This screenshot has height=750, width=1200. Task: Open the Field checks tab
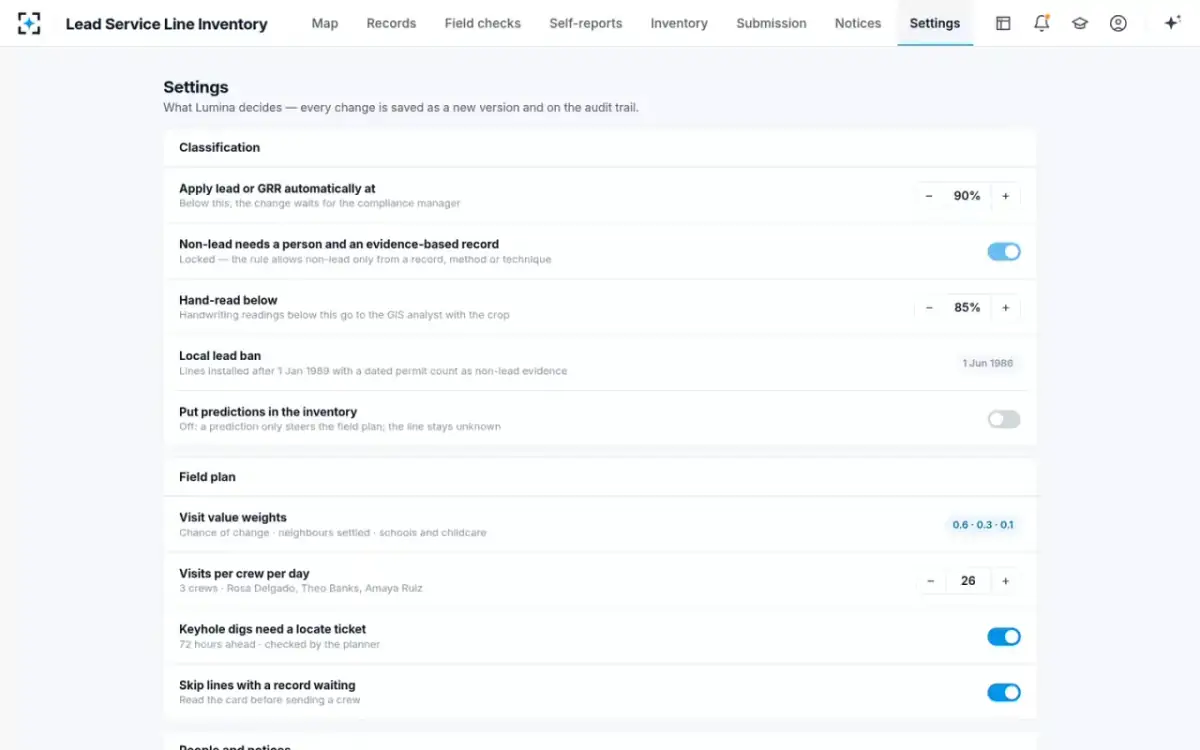click(483, 23)
